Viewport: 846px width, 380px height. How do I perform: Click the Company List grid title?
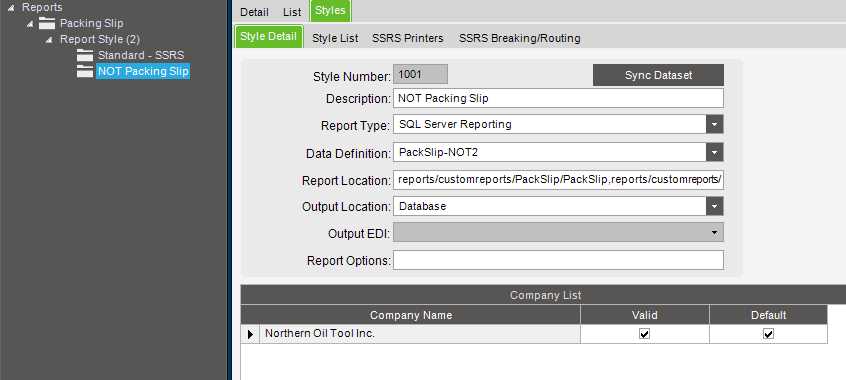pos(545,295)
